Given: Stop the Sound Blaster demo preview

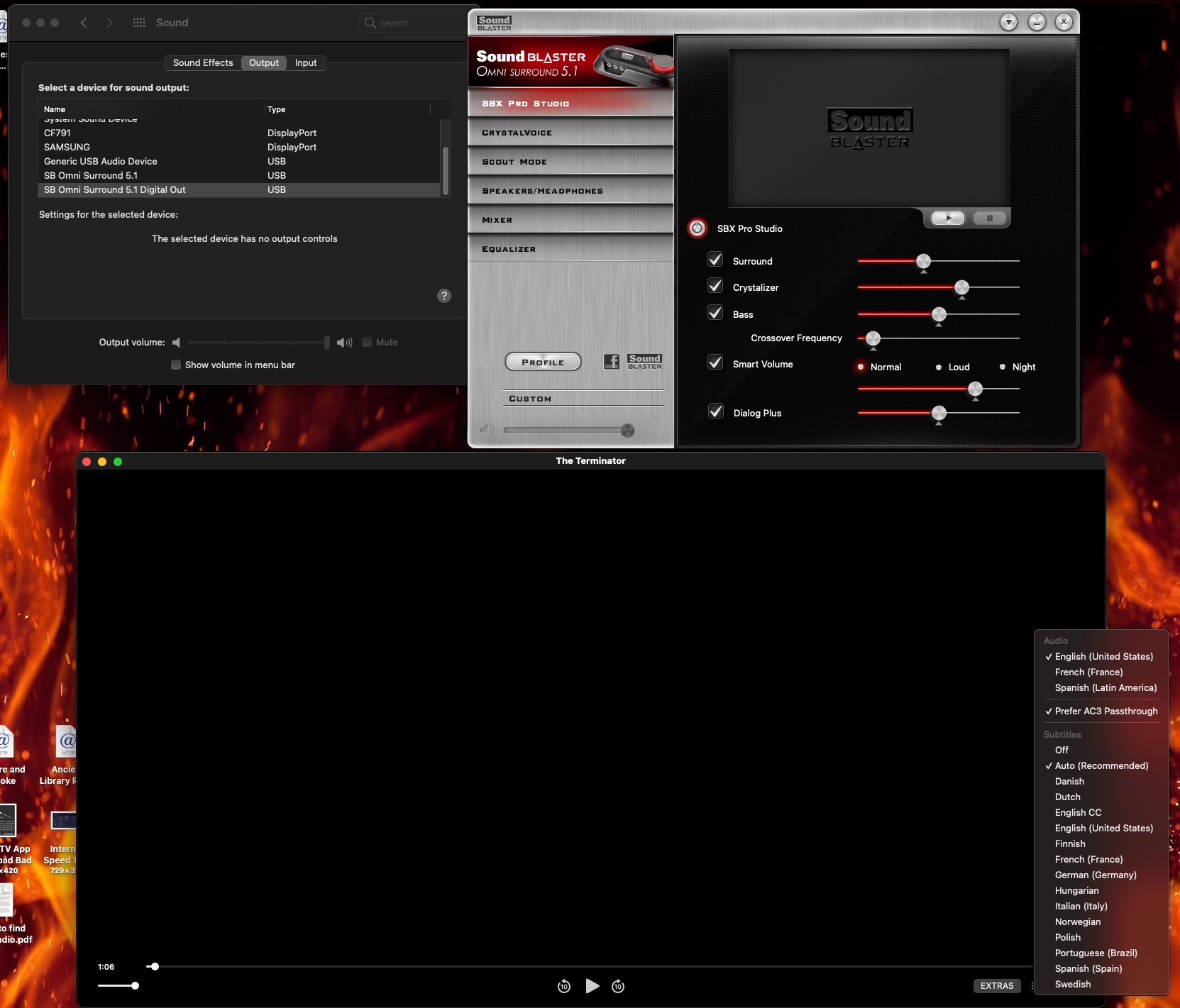Looking at the screenshot, I should pos(990,218).
